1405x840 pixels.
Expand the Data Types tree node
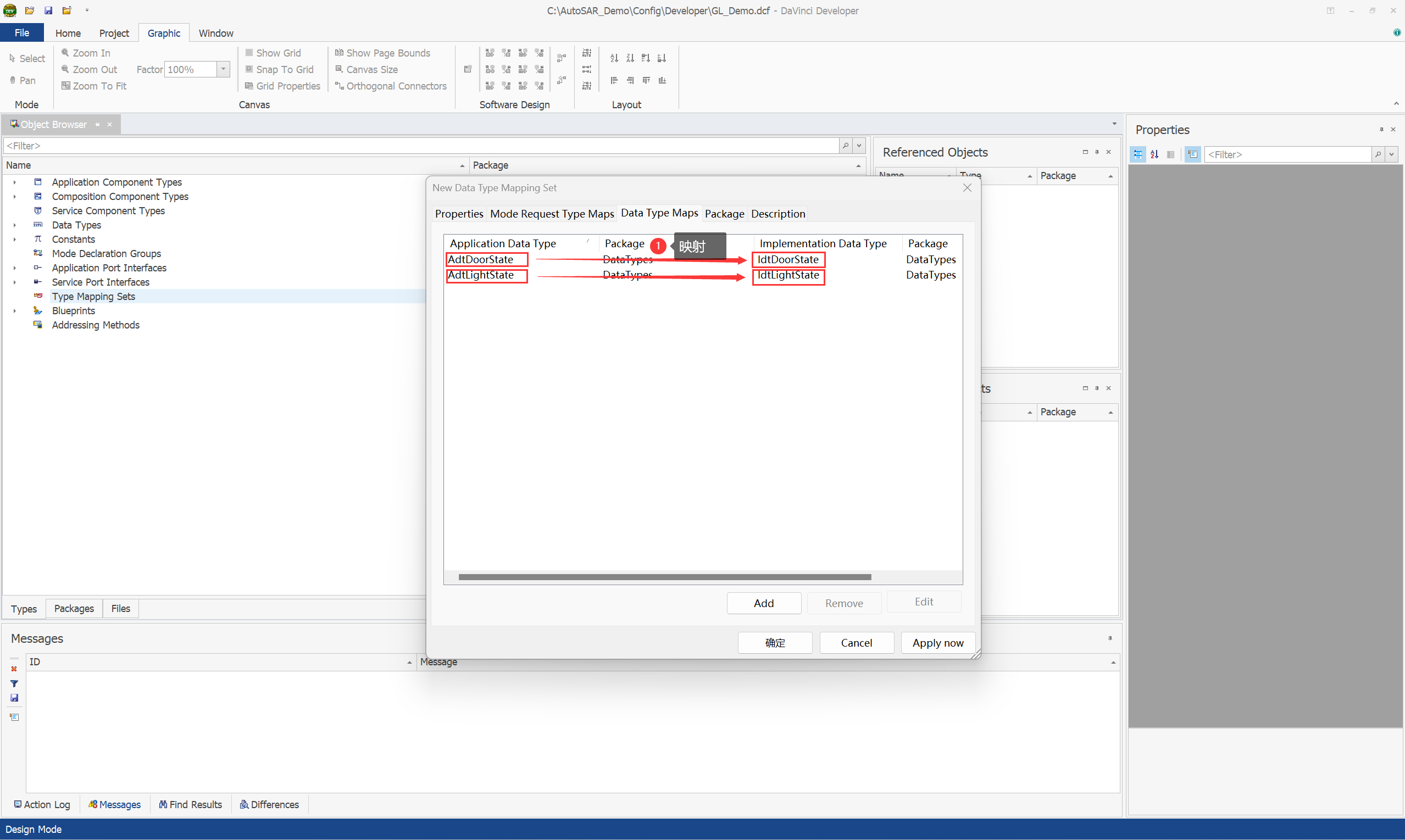[15, 225]
